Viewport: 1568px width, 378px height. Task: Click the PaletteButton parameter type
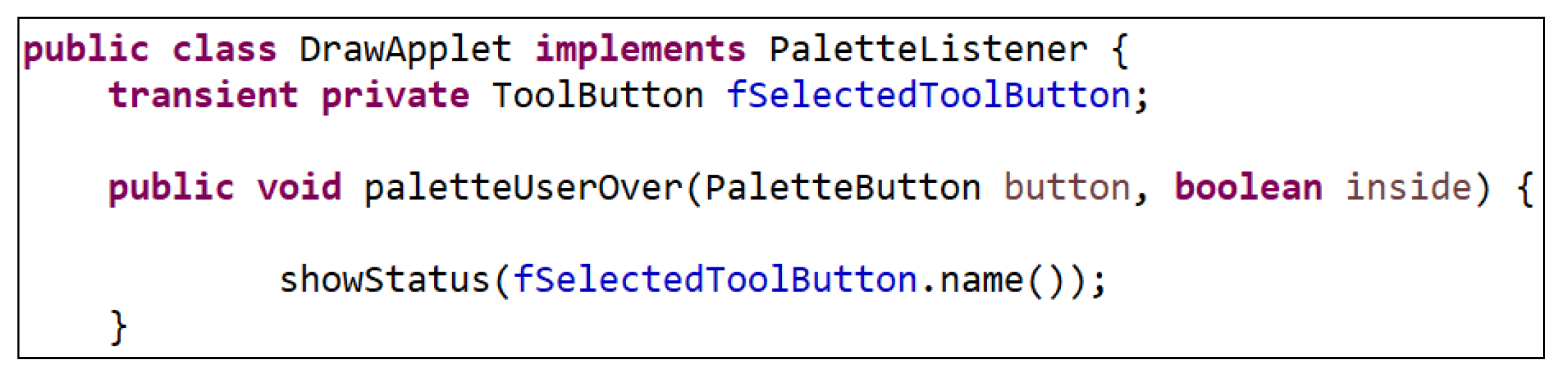pos(842,187)
